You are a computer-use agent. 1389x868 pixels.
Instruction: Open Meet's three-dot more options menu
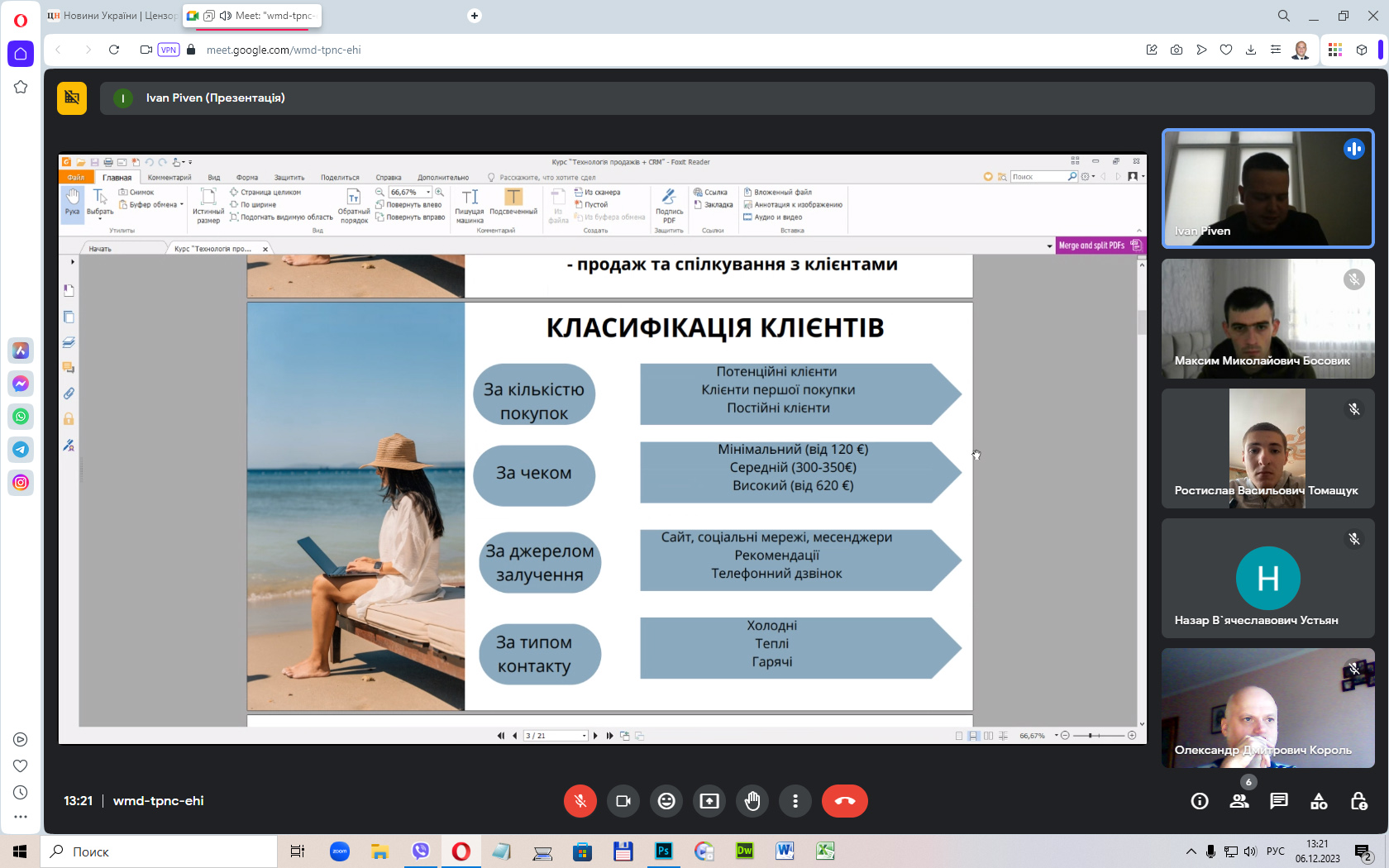click(x=795, y=801)
